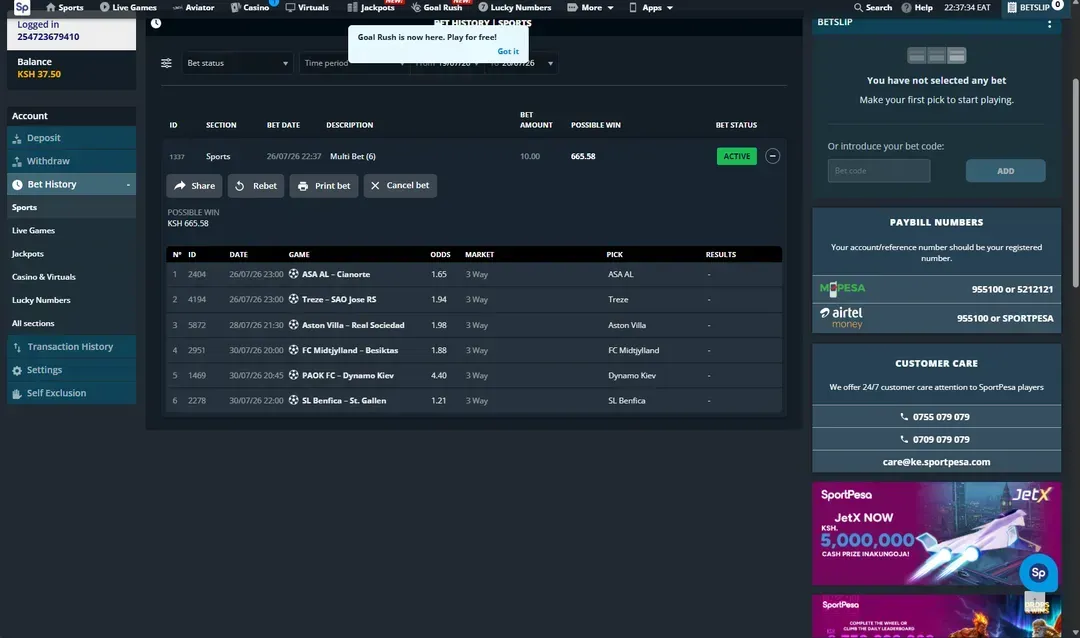Click the ADD bet code button

[x=1005, y=171]
